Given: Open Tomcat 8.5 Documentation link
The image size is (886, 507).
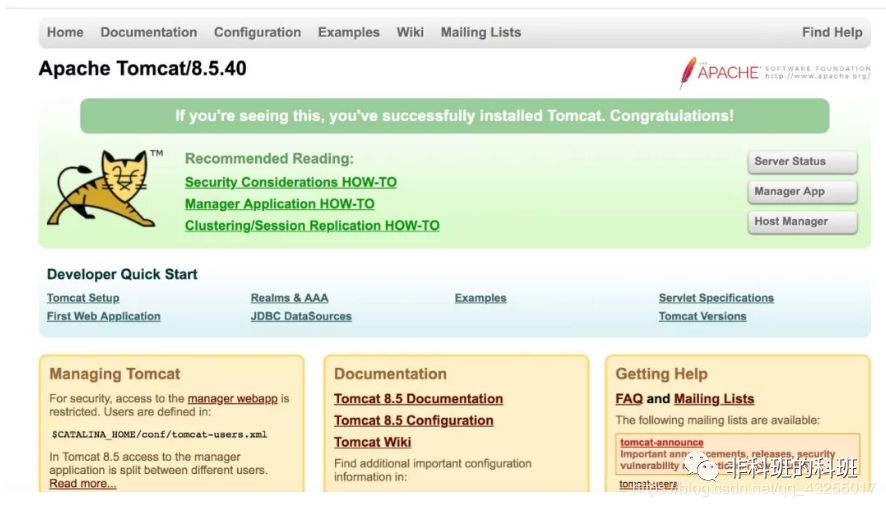Looking at the screenshot, I should tap(418, 398).
